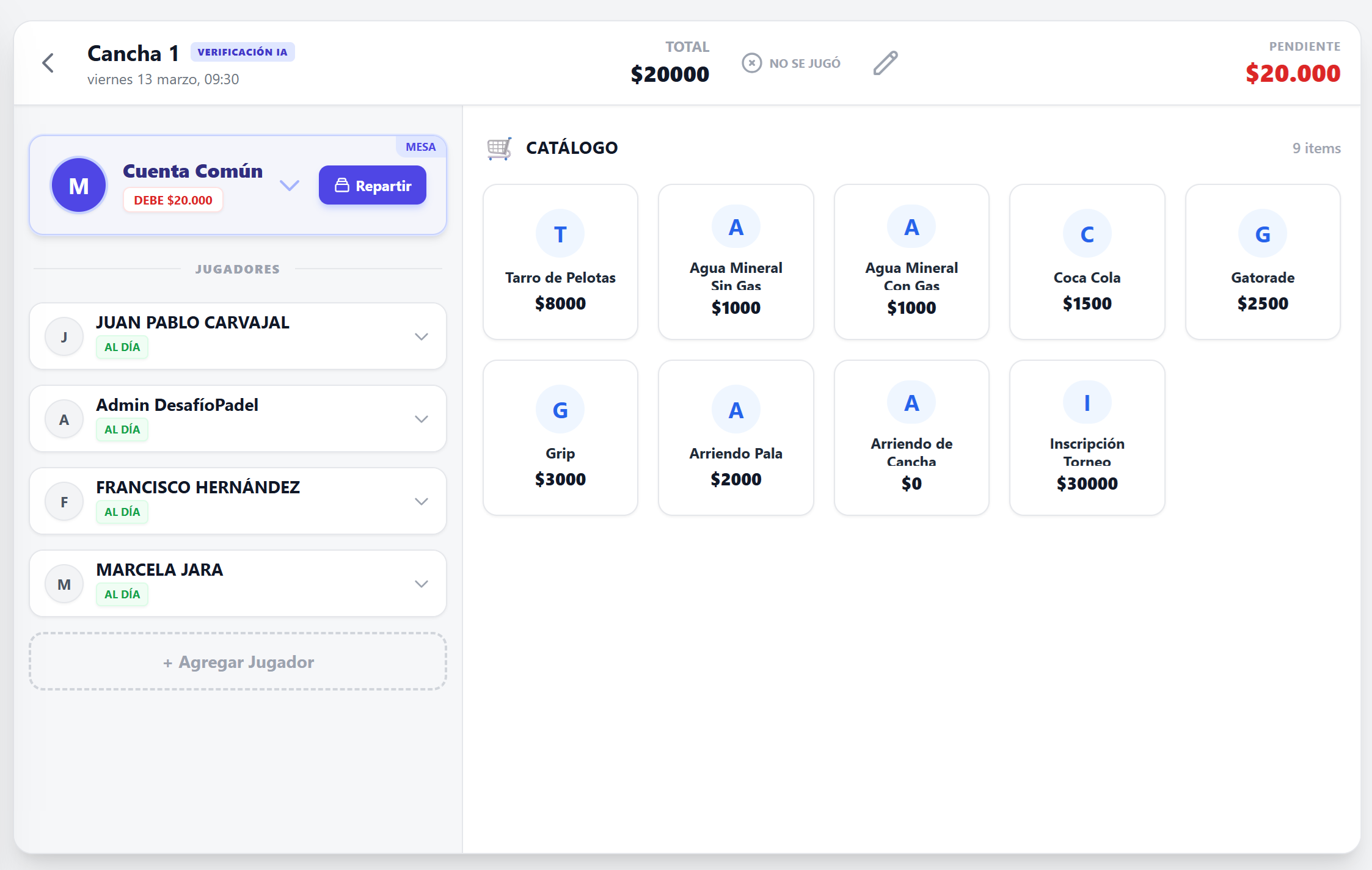Add Grip product from catalog
This screenshot has height=870, width=1372.
tap(560, 438)
